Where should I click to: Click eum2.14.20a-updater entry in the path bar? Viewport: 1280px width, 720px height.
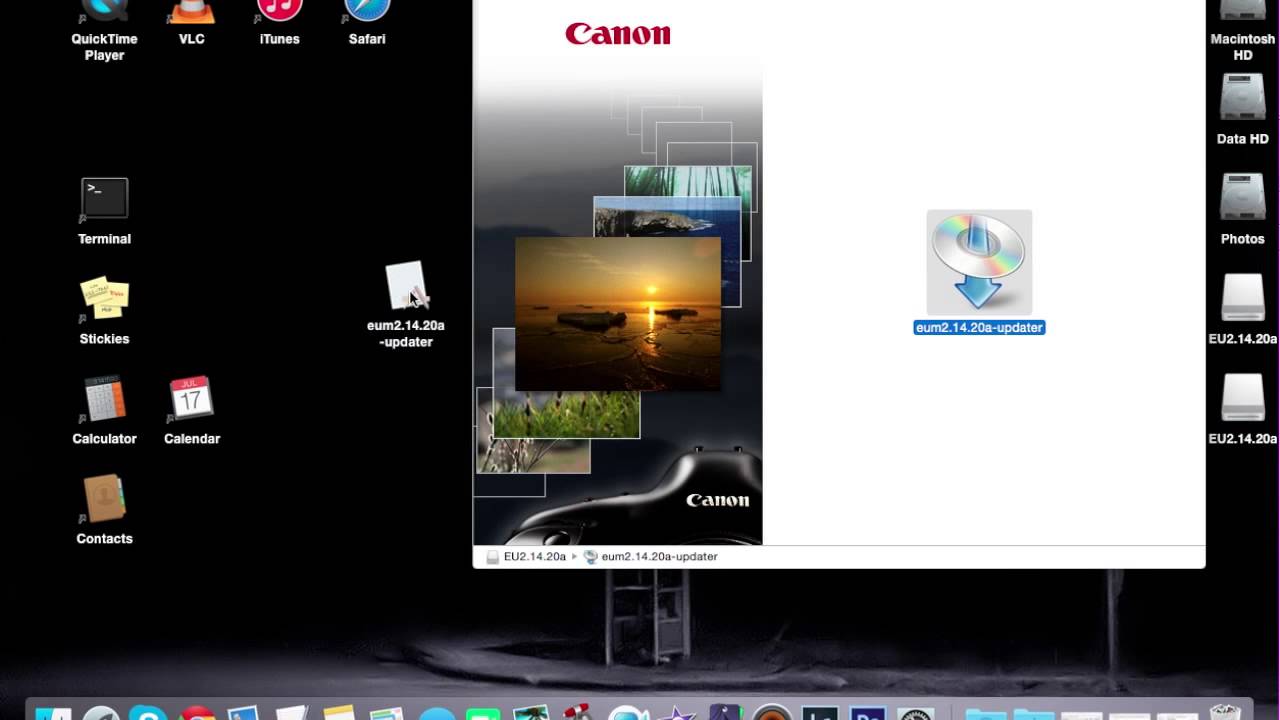[x=651, y=556]
